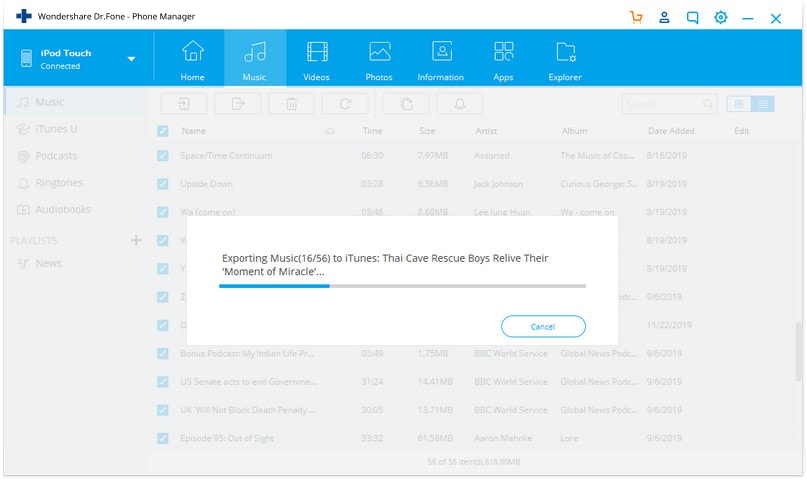Open the settings gear icon
This screenshot has width=807, height=480.
pyautogui.click(x=721, y=17)
